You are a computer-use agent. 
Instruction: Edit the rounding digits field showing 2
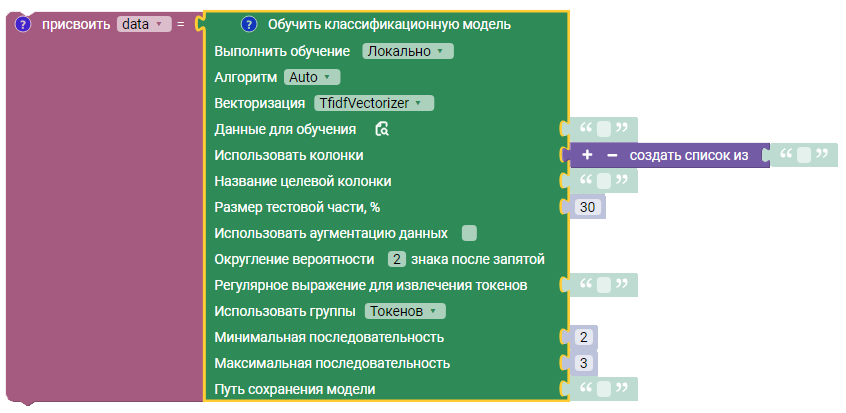[397, 260]
